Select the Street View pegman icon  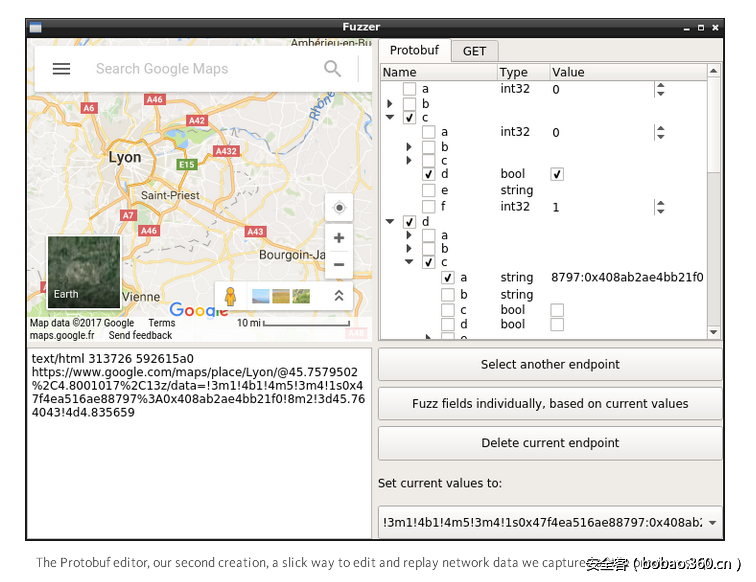click(x=230, y=296)
